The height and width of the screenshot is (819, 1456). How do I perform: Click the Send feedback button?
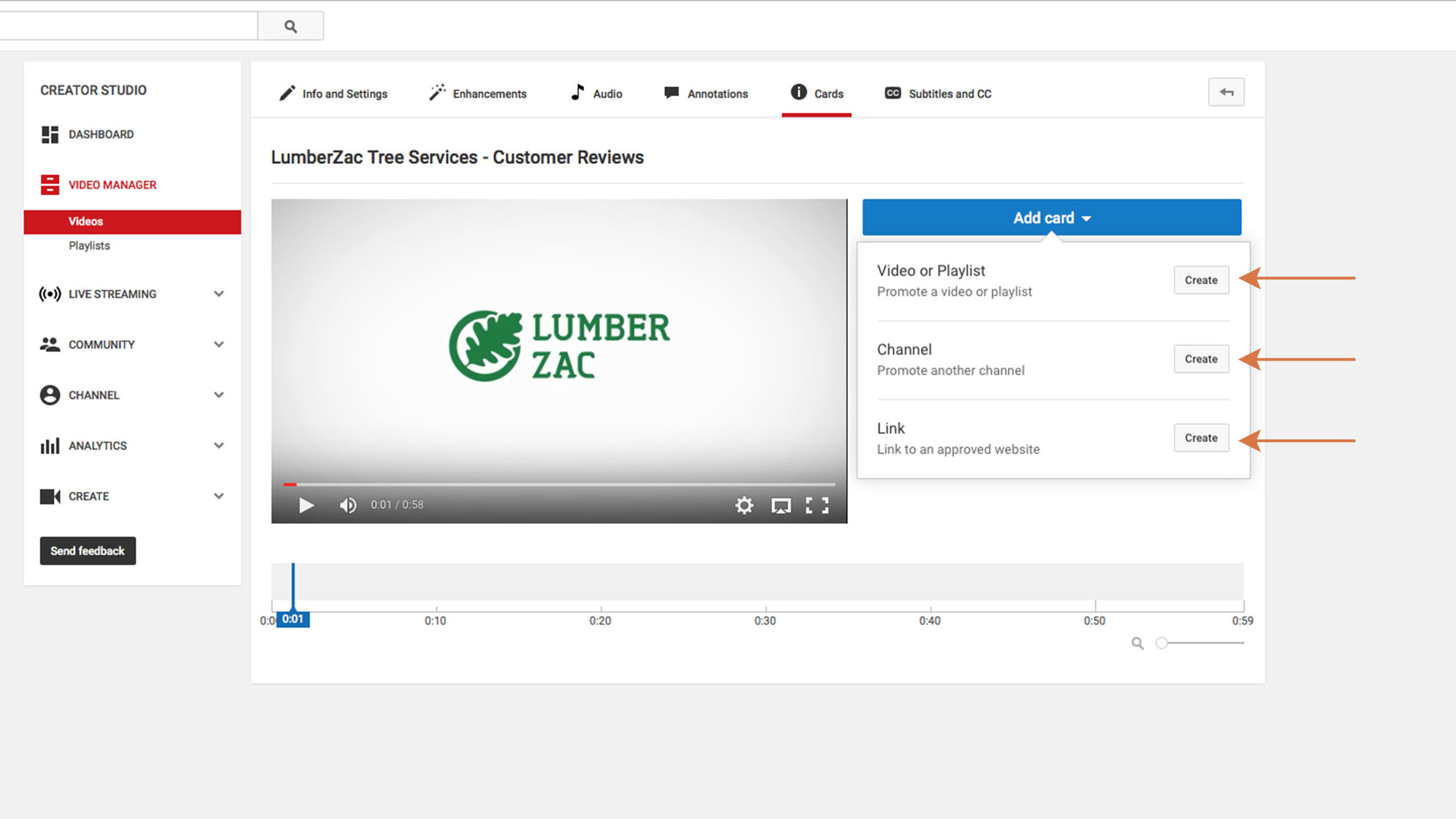(87, 551)
